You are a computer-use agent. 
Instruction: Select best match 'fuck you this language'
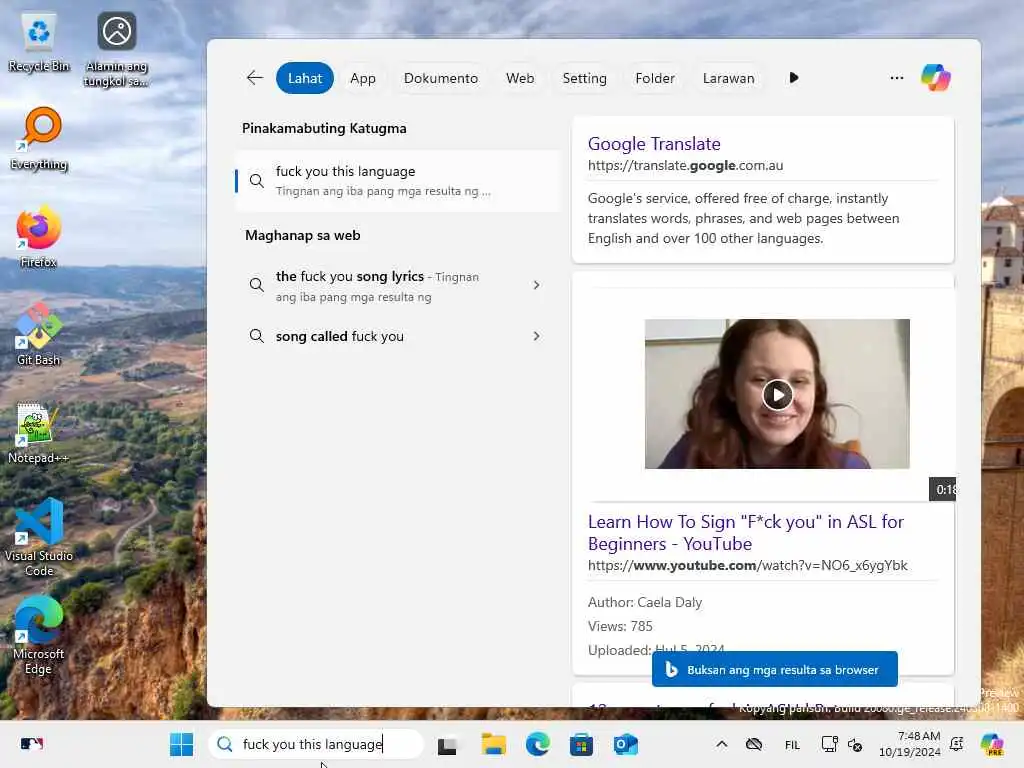click(397, 181)
